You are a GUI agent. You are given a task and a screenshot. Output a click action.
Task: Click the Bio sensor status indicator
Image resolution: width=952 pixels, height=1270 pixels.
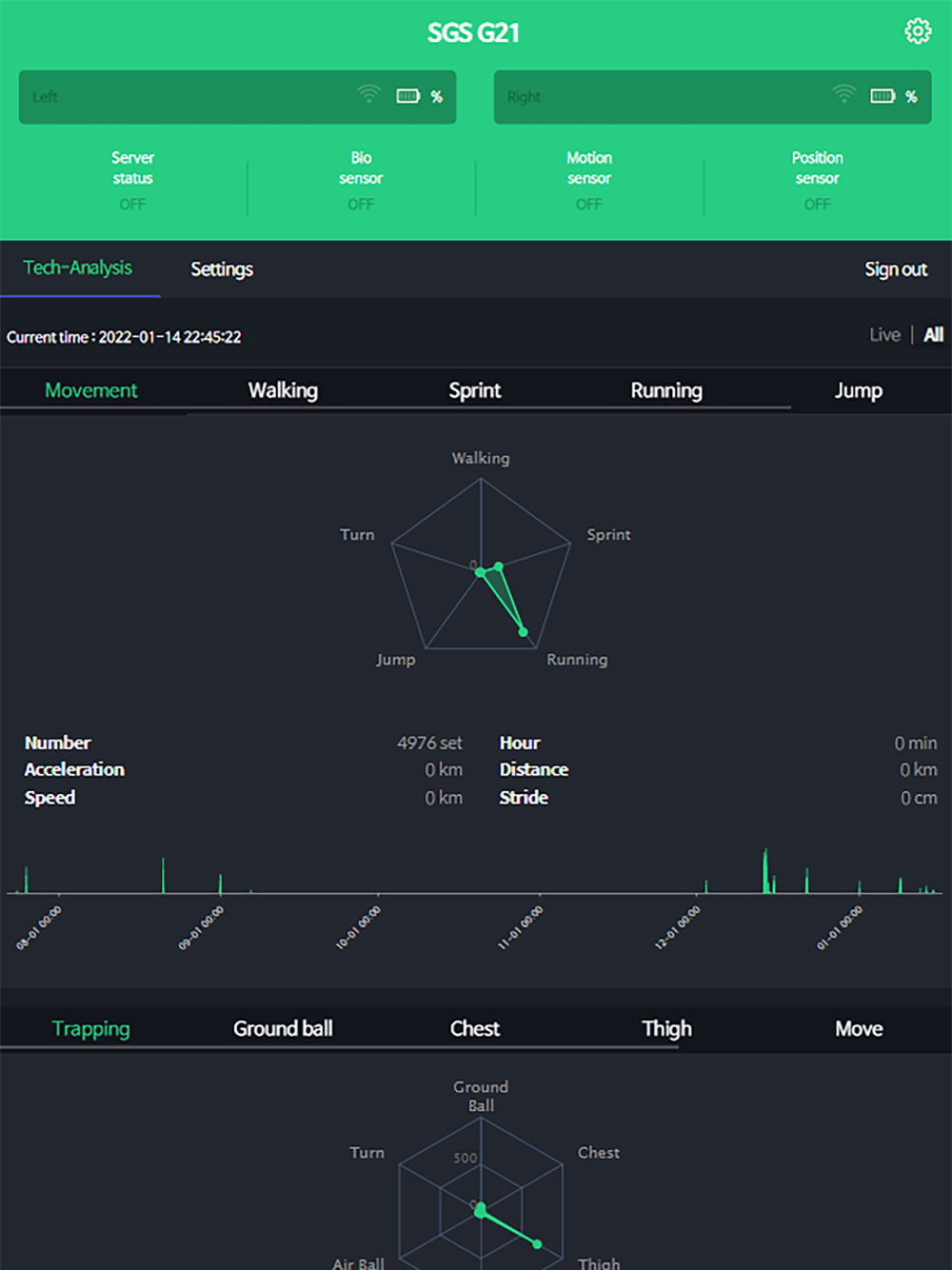pos(361,181)
